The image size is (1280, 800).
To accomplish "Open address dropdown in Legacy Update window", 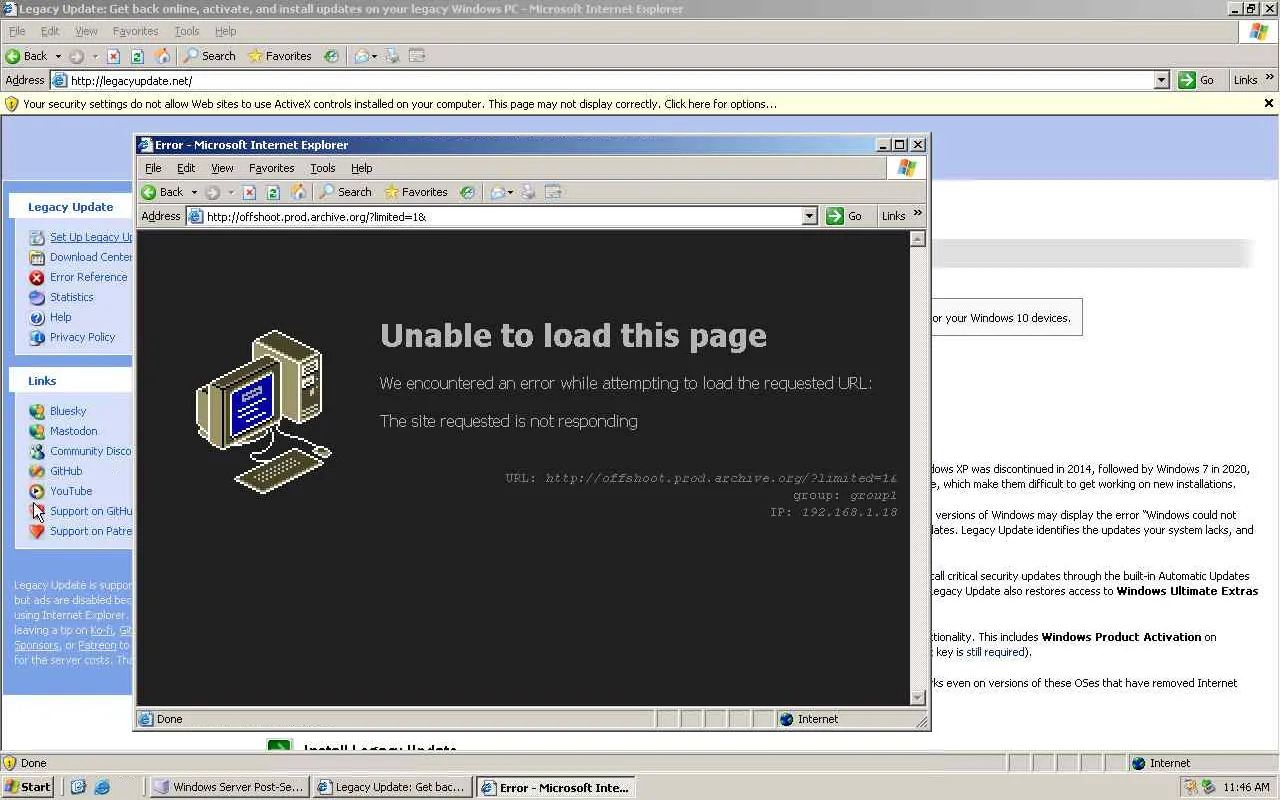I will [1161, 80].
